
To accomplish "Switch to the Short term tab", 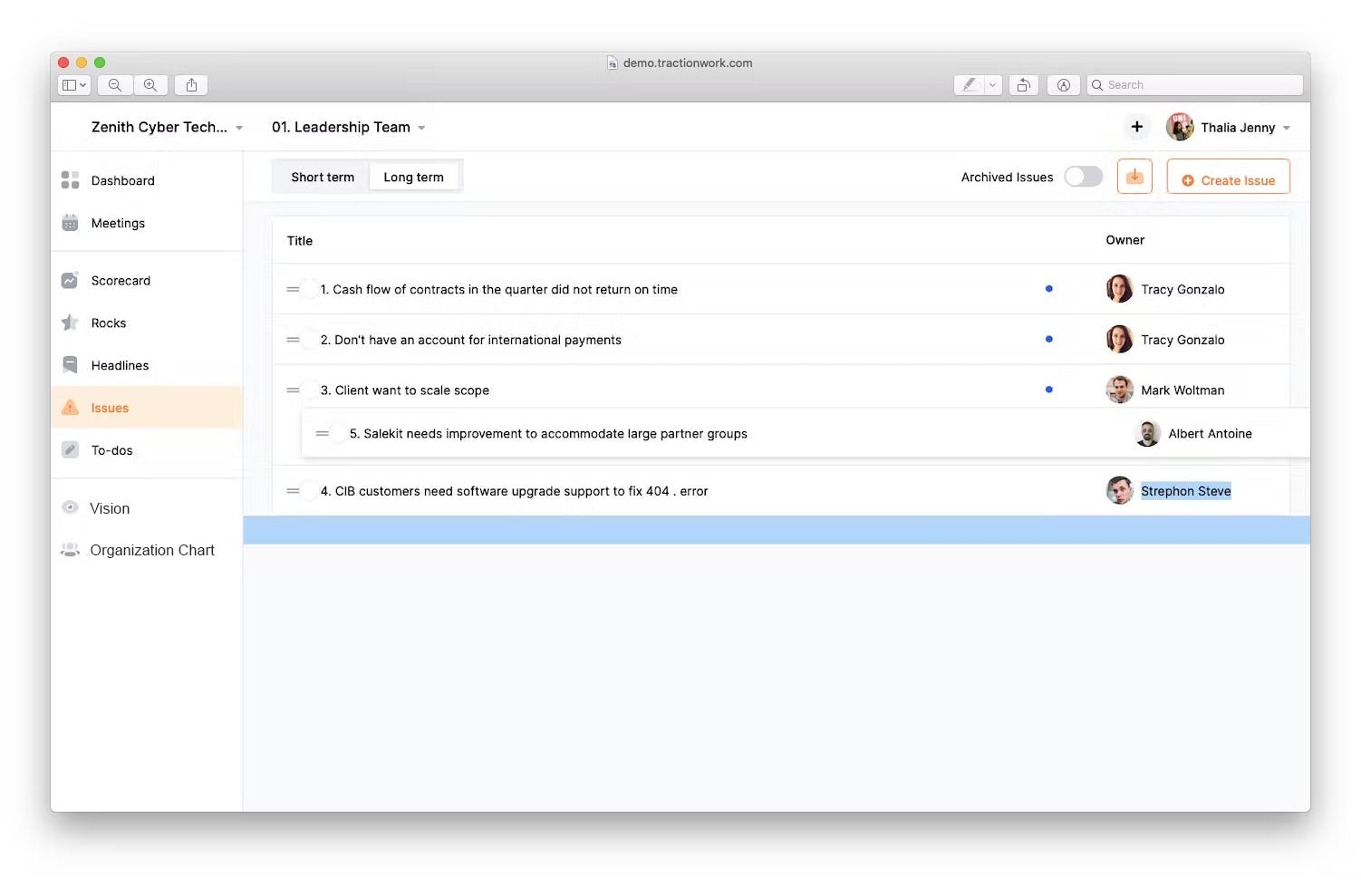I will tap(323, 177).
